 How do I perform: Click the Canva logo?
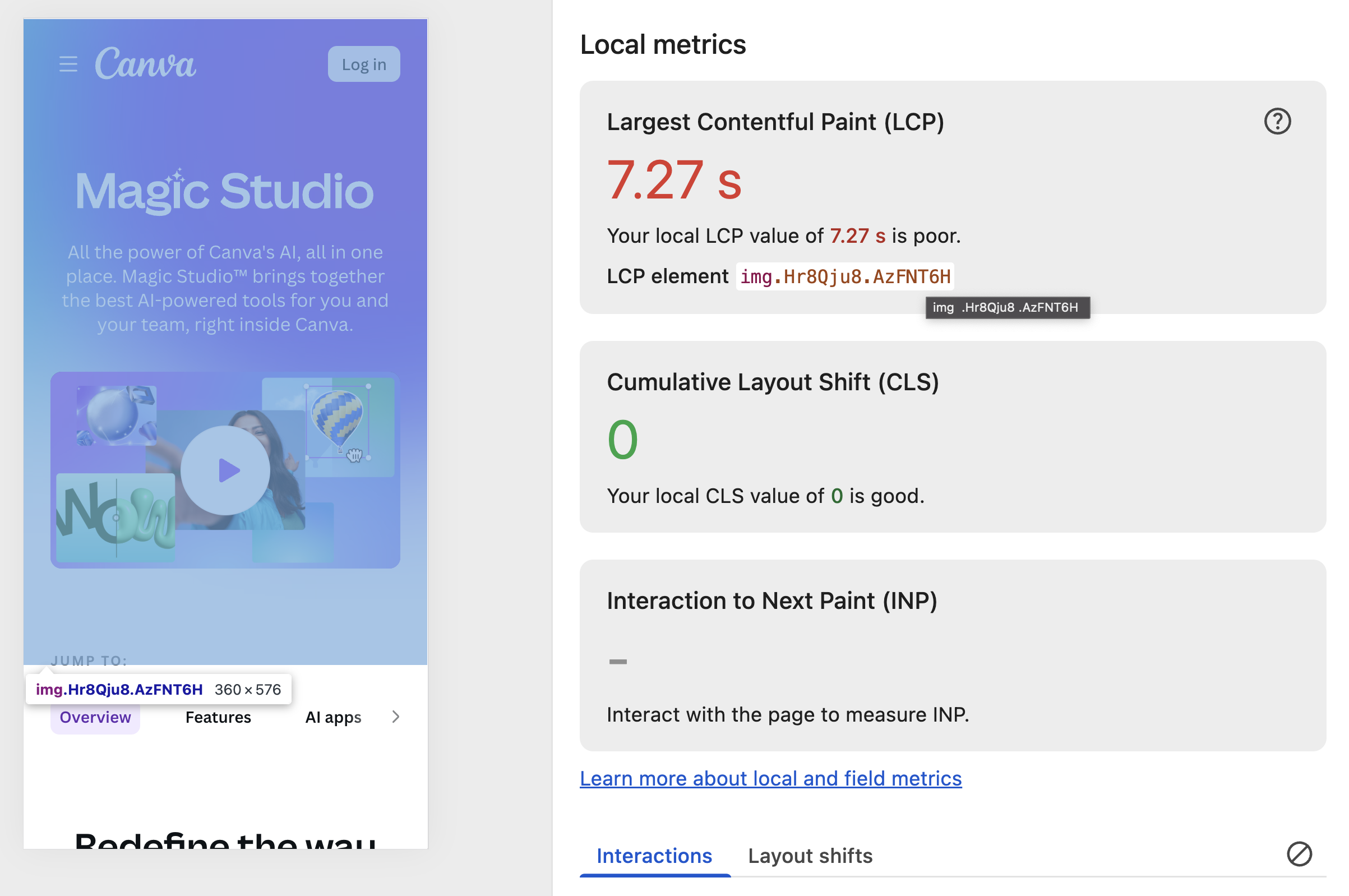point(145,63)
